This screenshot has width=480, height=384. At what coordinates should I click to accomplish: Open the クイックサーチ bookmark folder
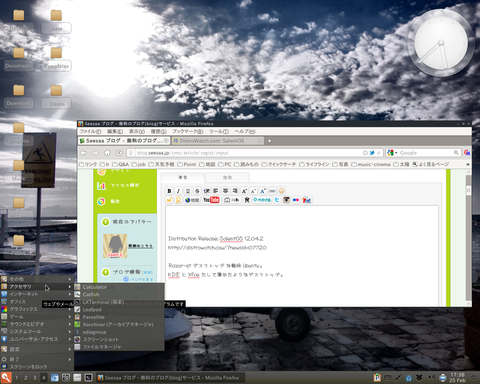(x=279, y=164)
